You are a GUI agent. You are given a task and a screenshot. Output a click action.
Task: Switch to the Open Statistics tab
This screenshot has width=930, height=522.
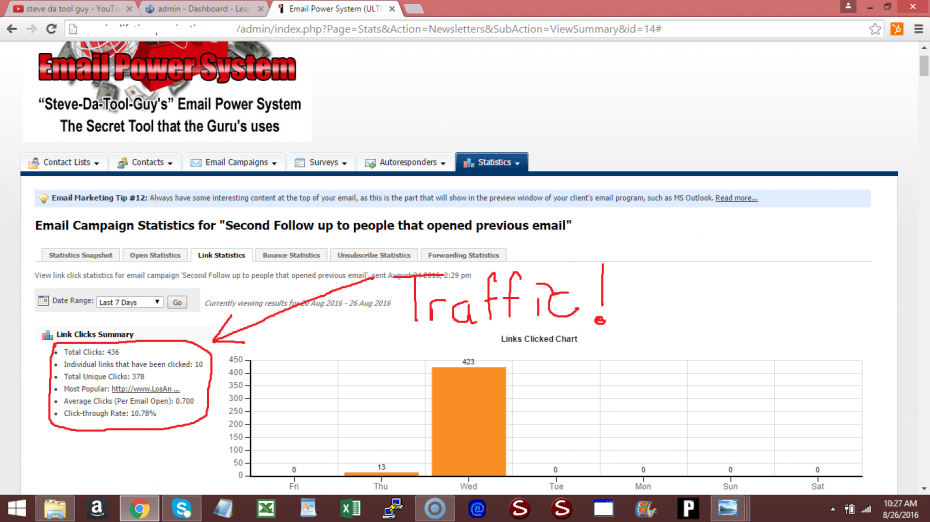155,255
